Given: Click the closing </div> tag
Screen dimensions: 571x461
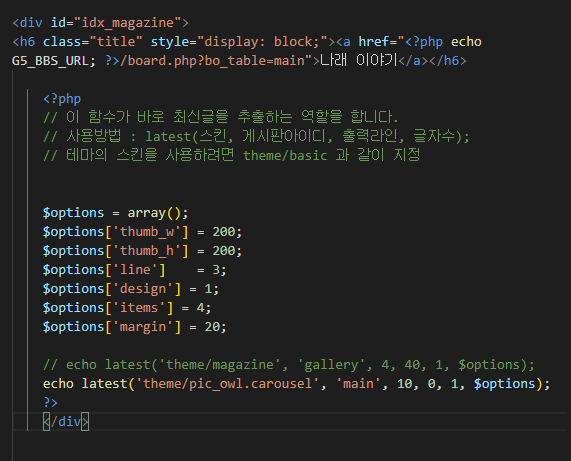Looking at the screenshot, I should tap(66, 422).
